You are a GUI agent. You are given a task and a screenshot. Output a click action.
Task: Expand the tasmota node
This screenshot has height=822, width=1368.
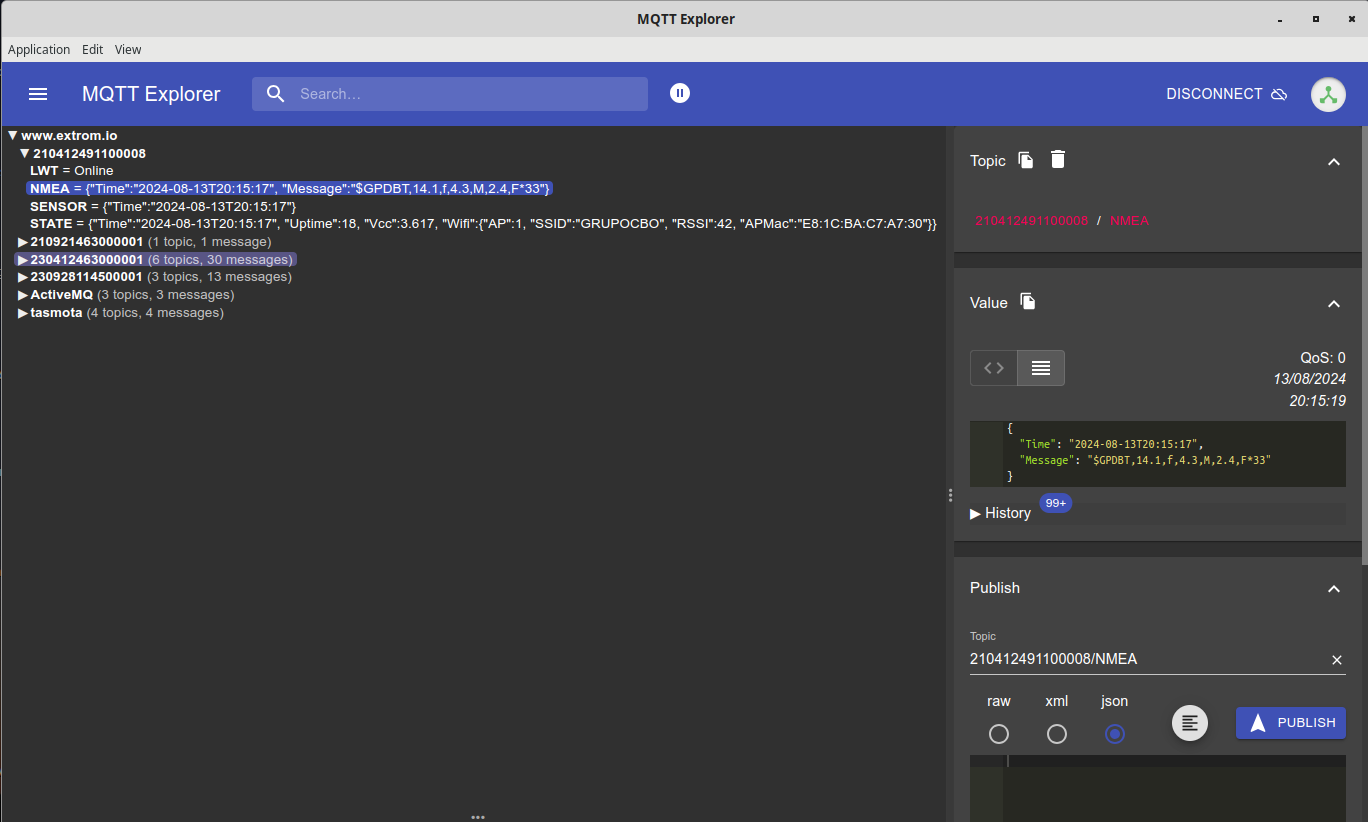[23, 313]
